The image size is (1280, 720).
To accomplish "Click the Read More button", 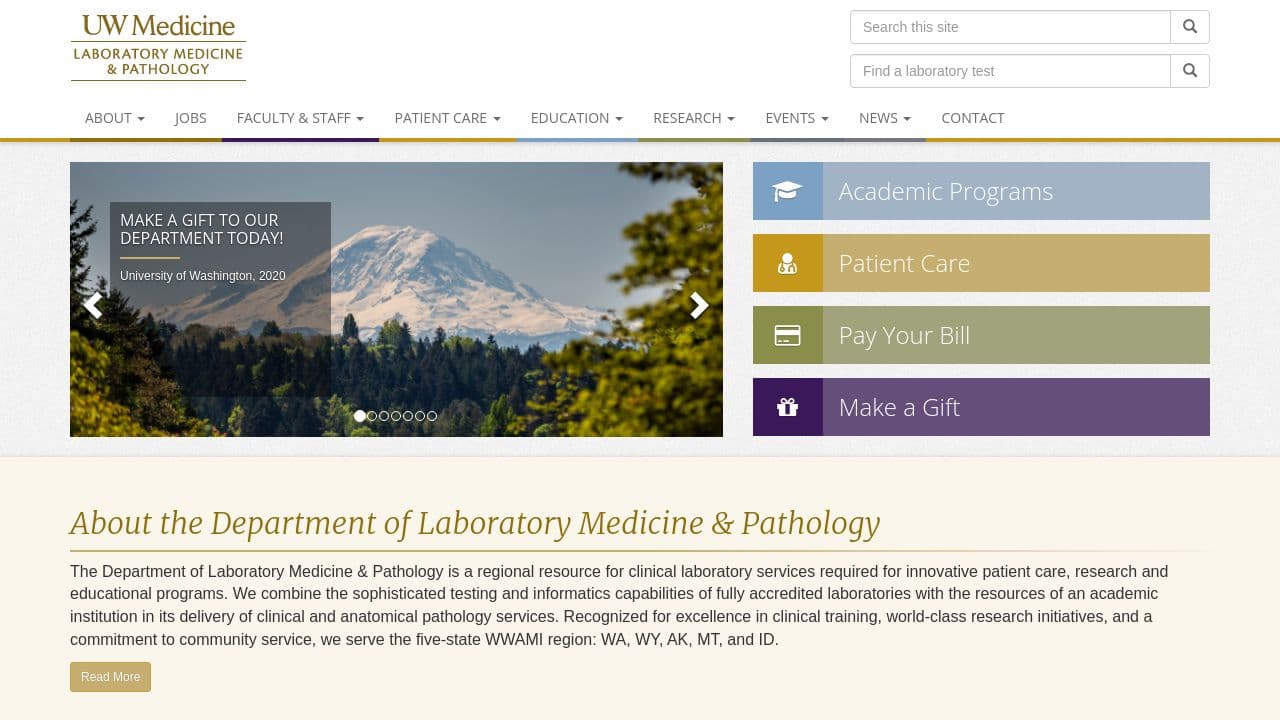I will tap(110, 677).
